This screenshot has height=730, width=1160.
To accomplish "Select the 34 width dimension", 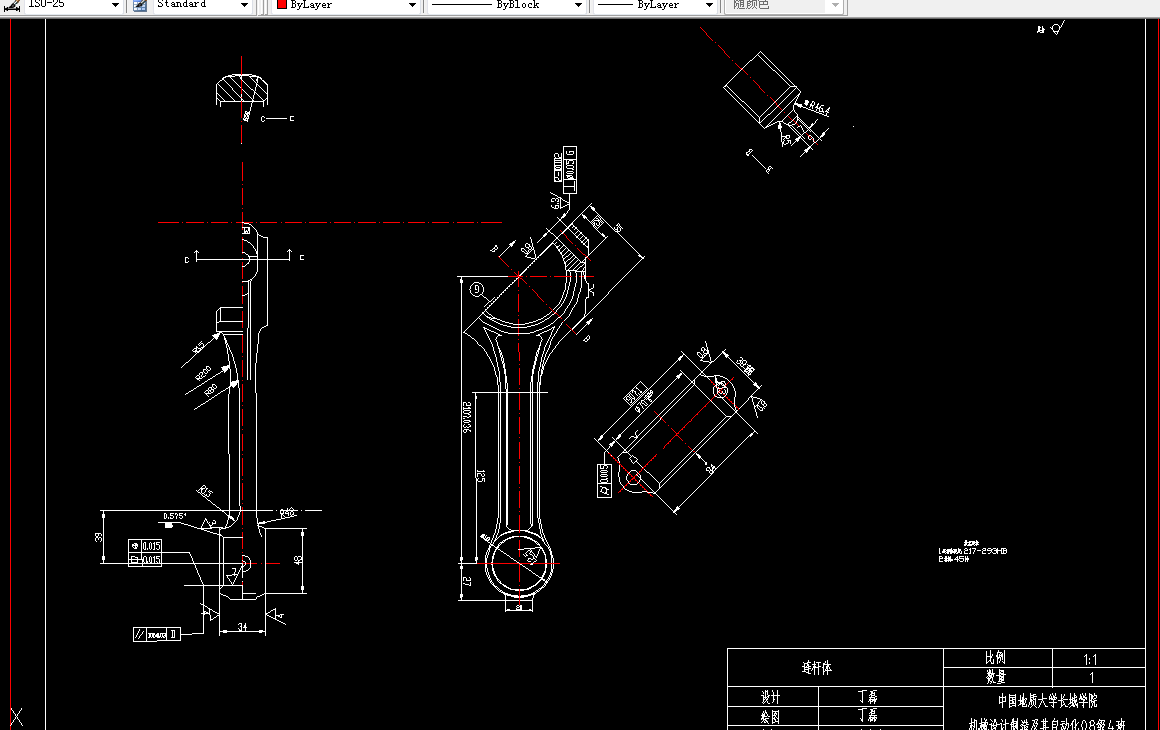I will [243, 627].
